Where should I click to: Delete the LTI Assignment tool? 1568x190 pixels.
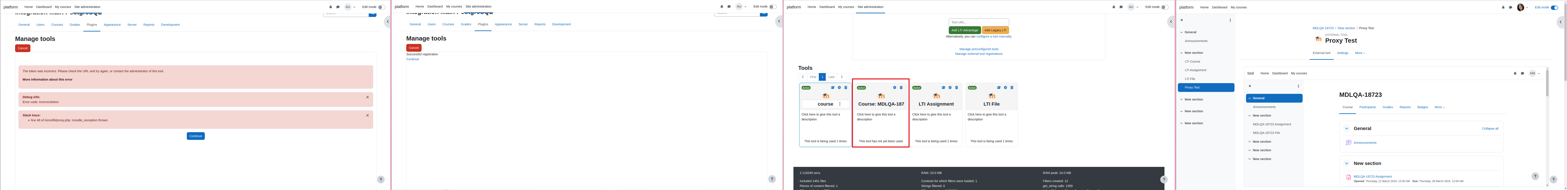pos(956,87)
